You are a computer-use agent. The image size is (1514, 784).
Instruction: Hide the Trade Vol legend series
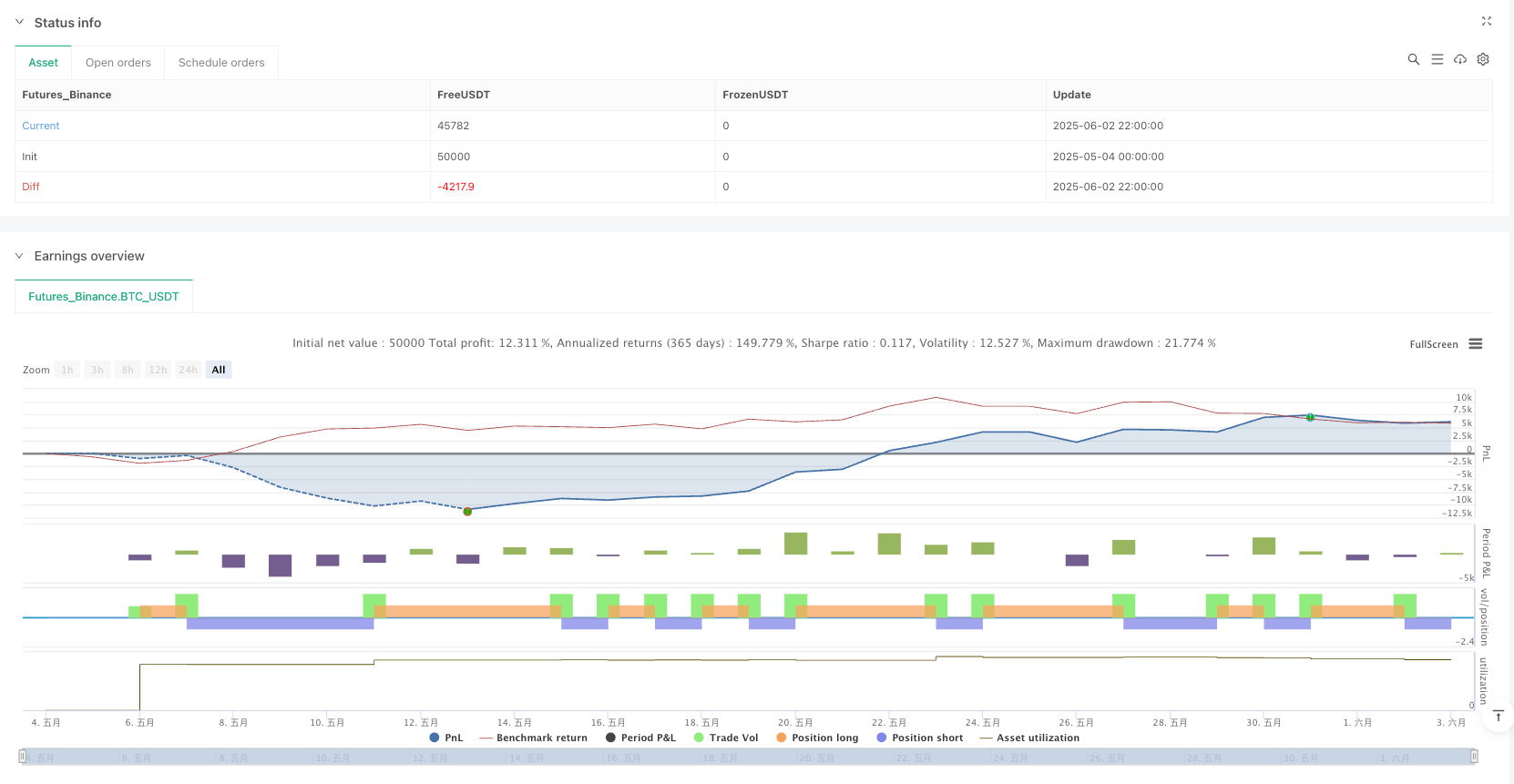coord(726,738)
